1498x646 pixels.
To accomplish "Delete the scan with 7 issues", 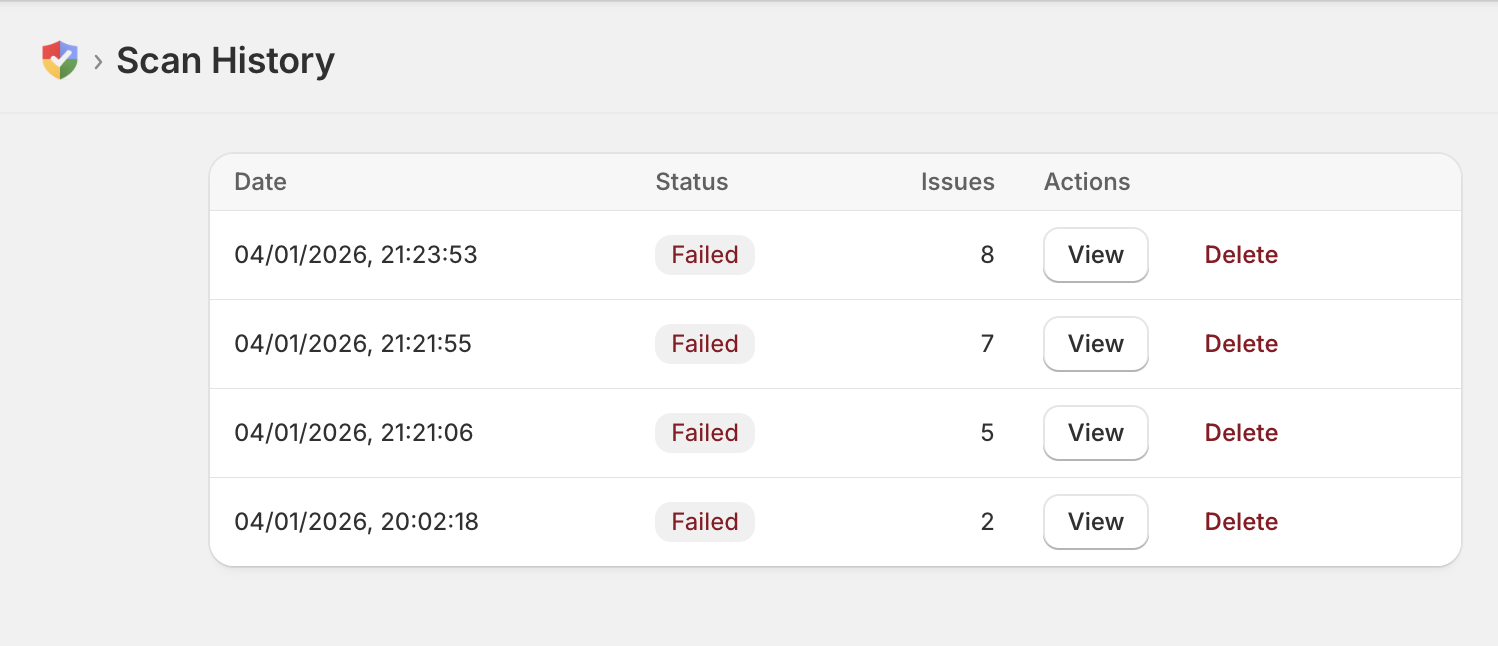I will (1241, 344).
